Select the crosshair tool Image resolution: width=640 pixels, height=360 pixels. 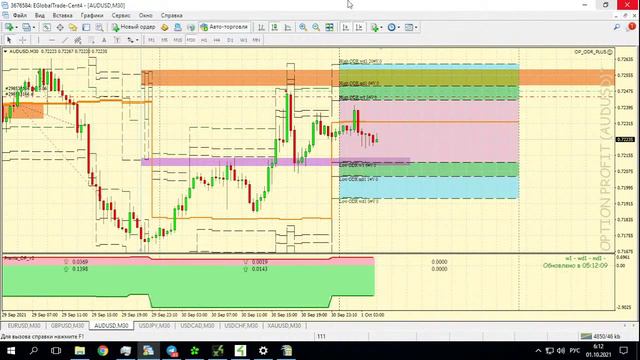click(23, 40)
